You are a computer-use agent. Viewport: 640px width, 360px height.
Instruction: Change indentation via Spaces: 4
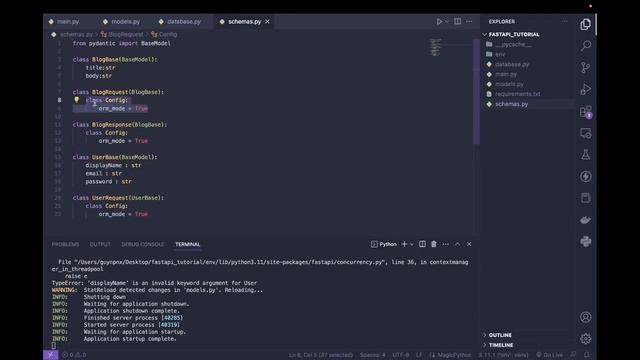[x=372, y=355]
